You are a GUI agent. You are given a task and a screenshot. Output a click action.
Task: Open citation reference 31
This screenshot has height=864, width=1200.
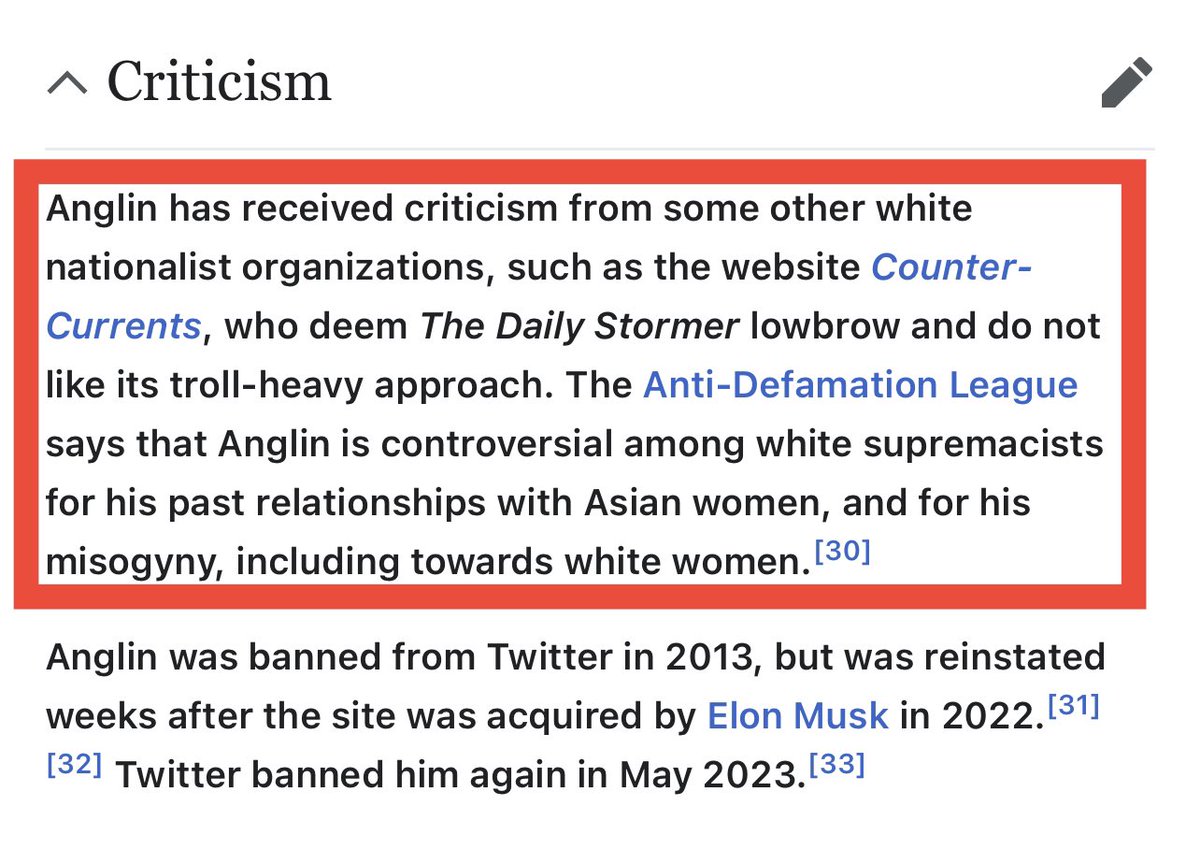point(1074,707)
